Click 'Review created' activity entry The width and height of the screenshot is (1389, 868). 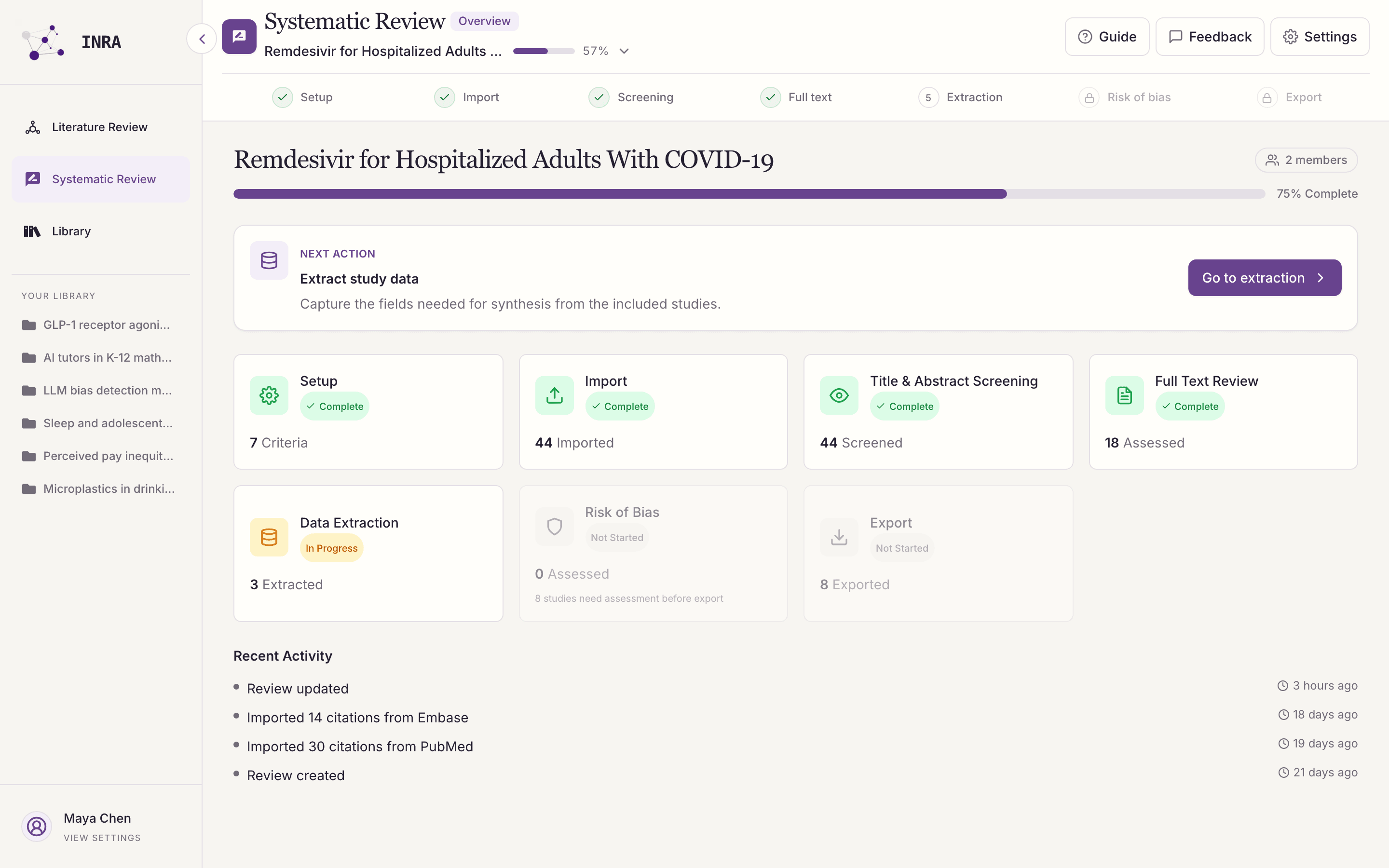(296, 775)
